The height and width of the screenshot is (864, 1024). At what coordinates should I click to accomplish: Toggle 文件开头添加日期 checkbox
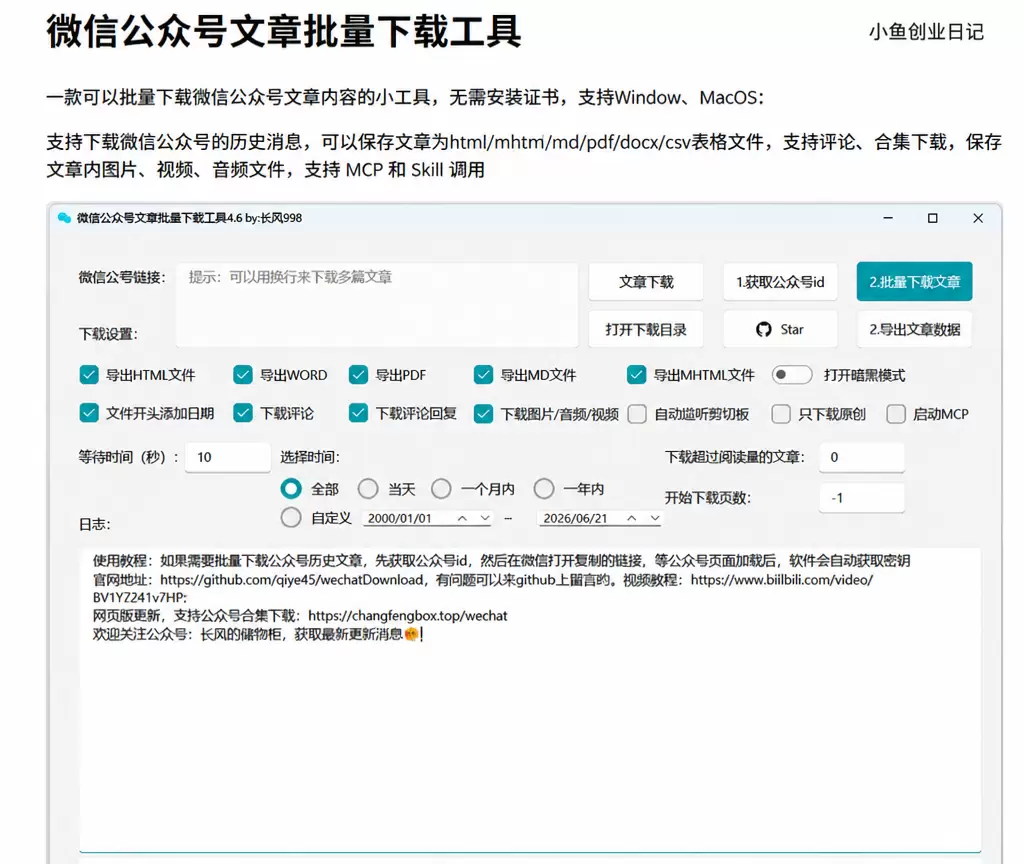click(x=89, y=413)
